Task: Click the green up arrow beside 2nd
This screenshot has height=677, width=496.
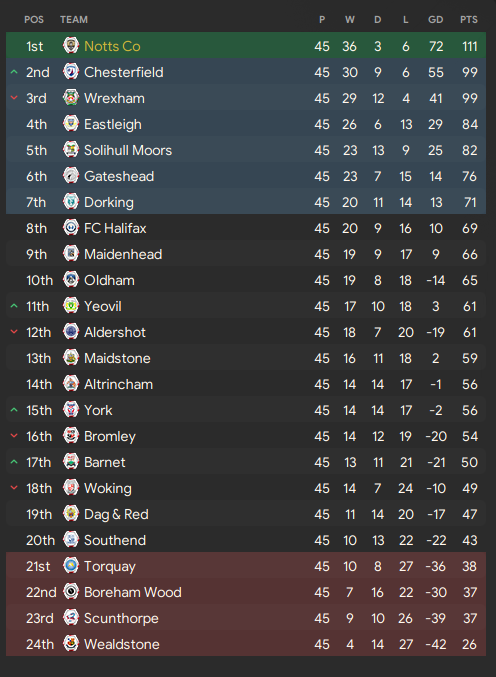Action: point(14,72)
